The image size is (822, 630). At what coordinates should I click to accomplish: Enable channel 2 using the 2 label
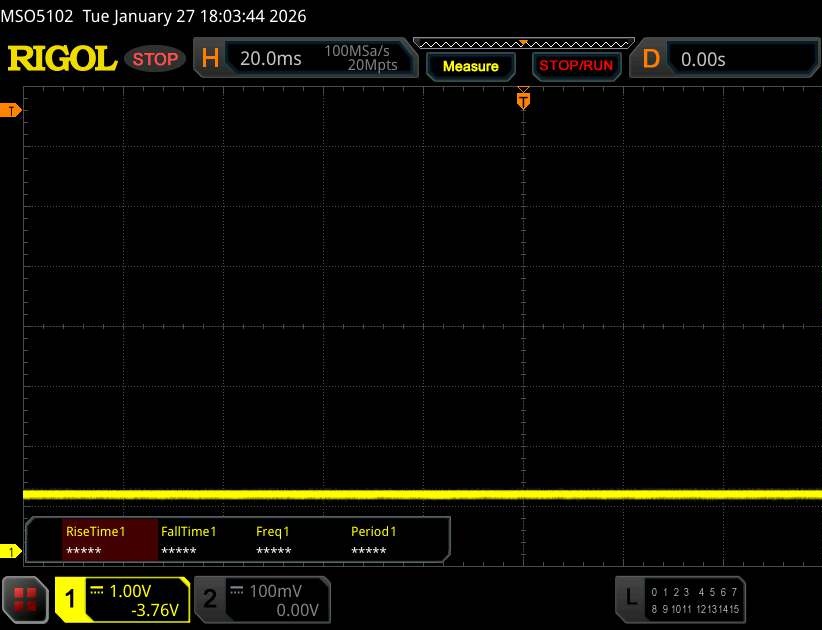tap(210, 599)
